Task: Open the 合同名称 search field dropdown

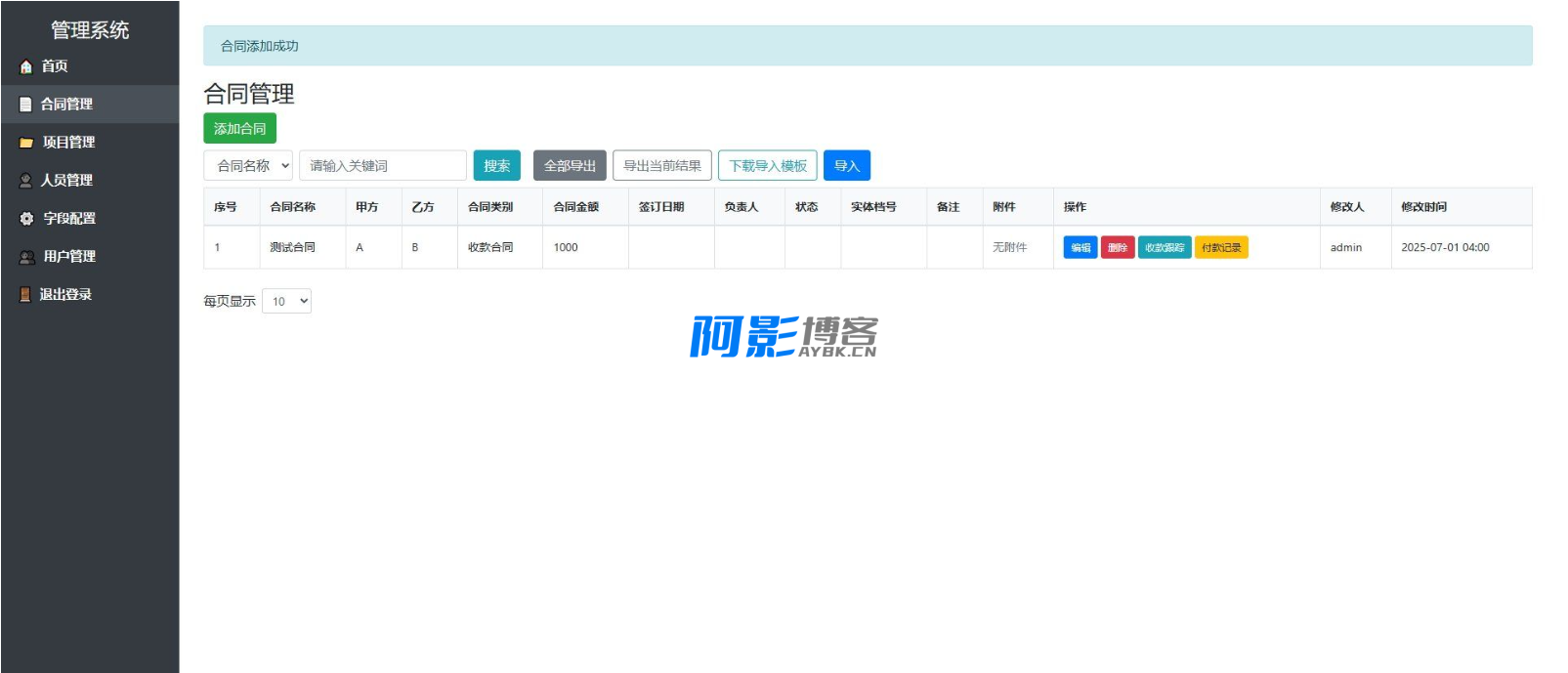Action: click(248, 166)
